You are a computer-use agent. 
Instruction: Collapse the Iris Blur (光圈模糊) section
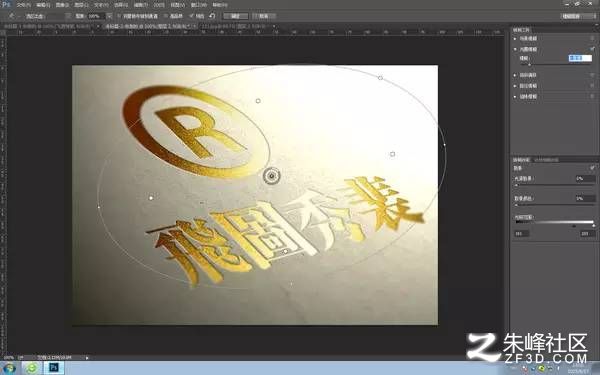tap(515, 49)
